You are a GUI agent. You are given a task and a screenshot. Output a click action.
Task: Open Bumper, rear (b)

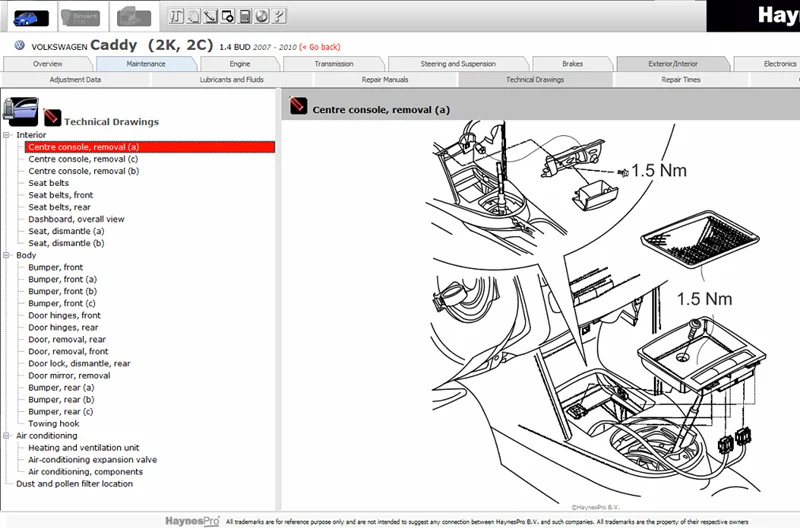point(61,399)
